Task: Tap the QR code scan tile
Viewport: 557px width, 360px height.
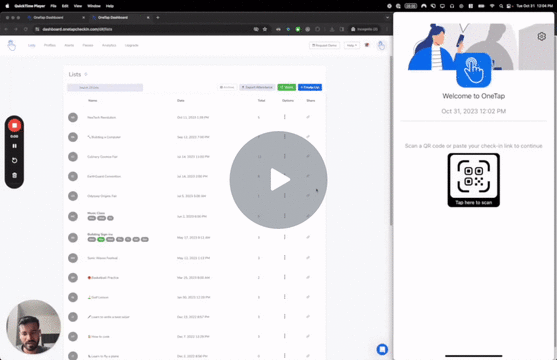Action: (474, 180)
